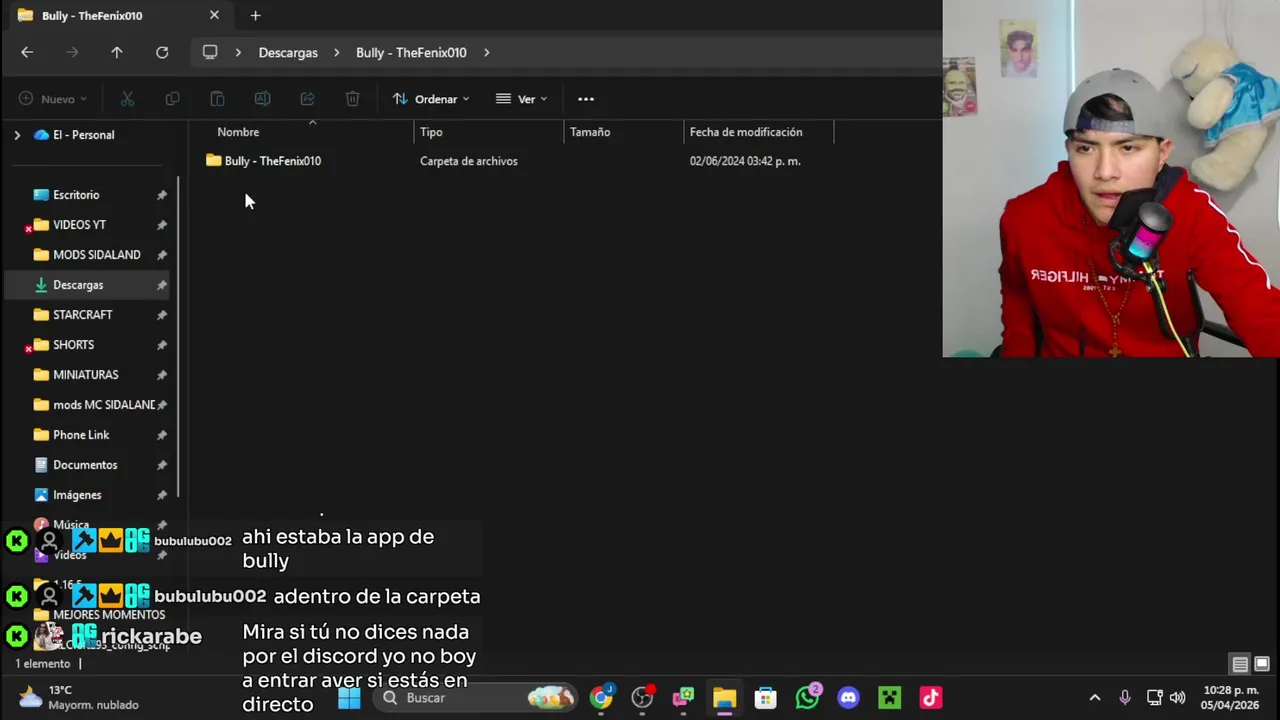Click the Cut scissors icon
The width and height of the screenshot is (1280, 720).
127,99
